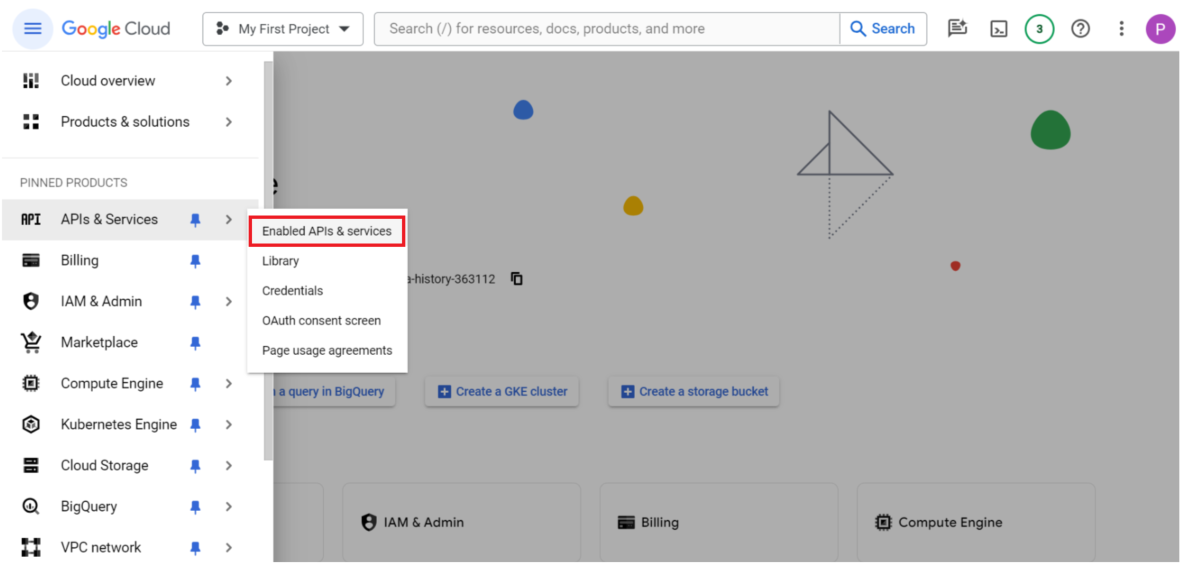Click the Search button
This screenshot has width=1188, height=573.
point(883,29)
